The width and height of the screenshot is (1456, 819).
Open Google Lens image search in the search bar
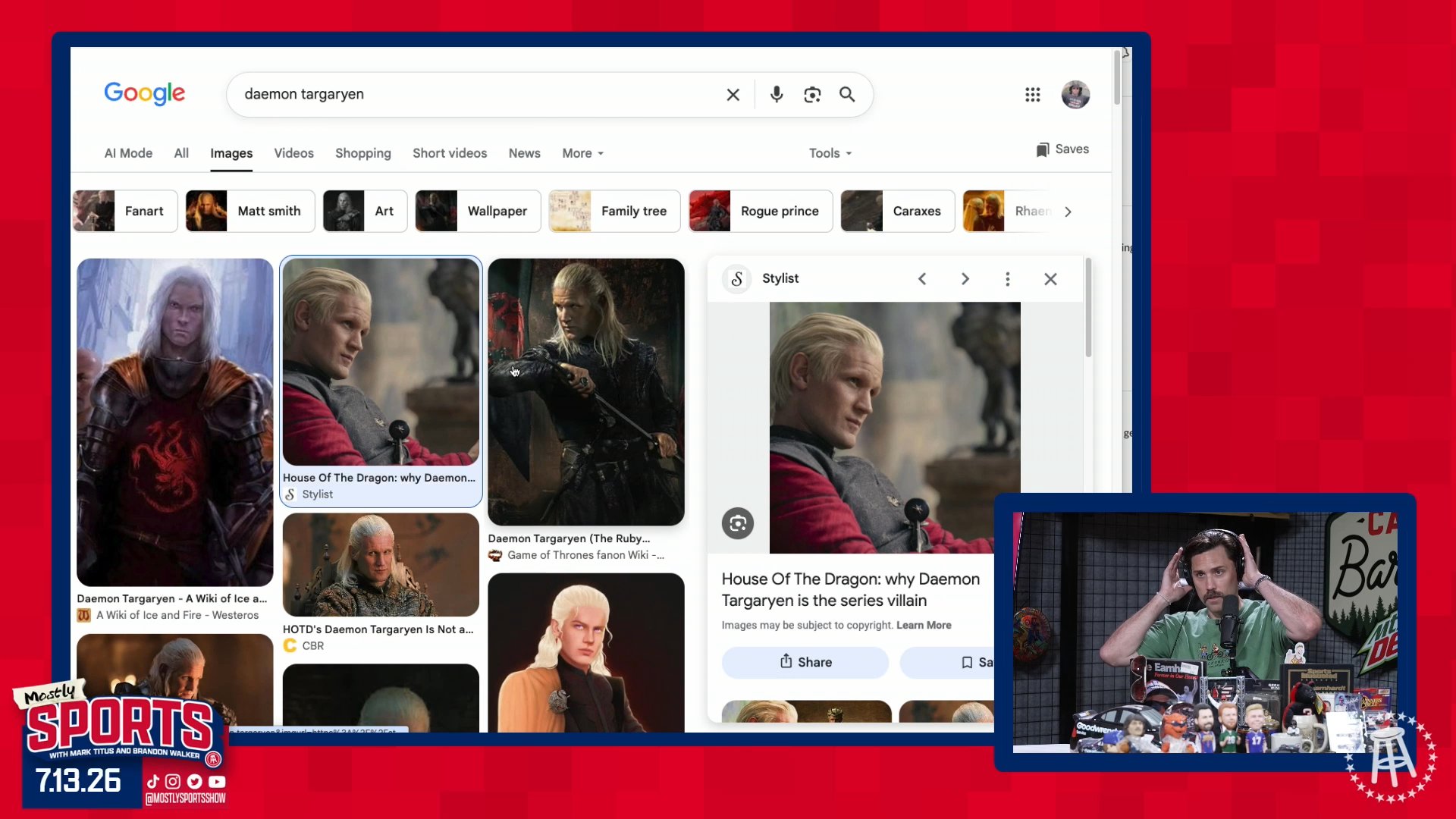[x=812, y=95]
